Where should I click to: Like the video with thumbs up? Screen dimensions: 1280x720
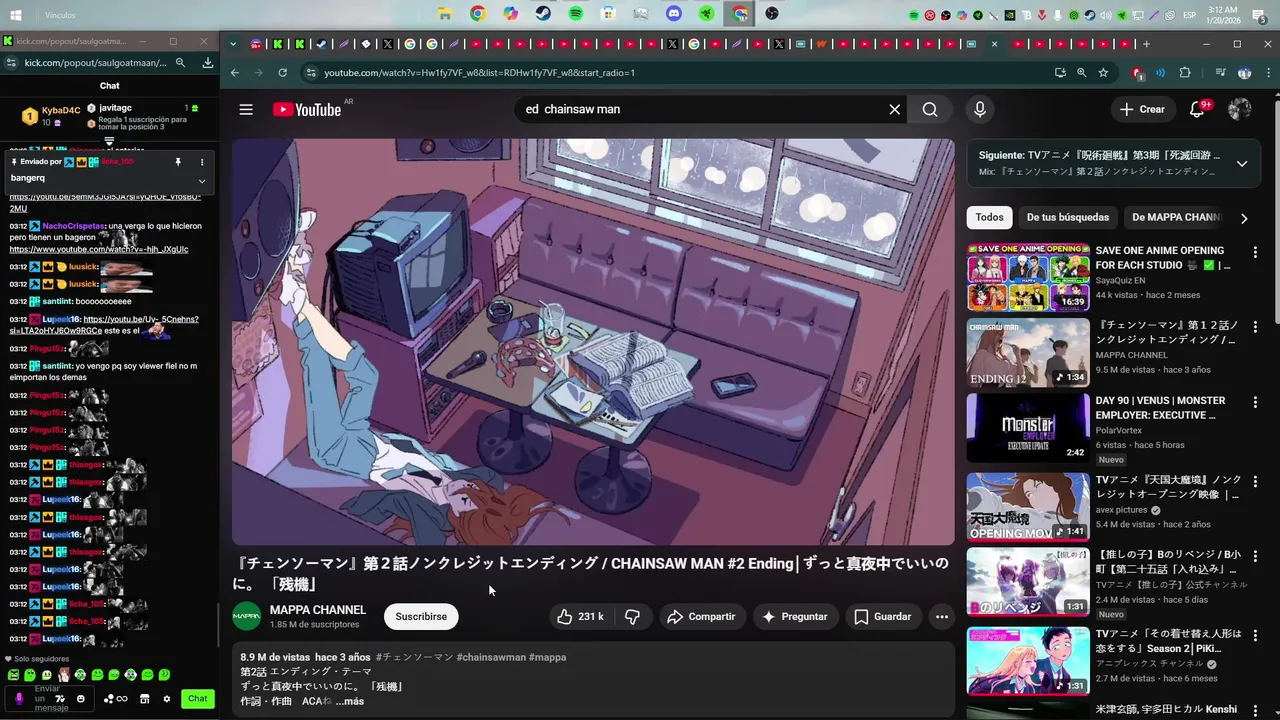[580, 617]
